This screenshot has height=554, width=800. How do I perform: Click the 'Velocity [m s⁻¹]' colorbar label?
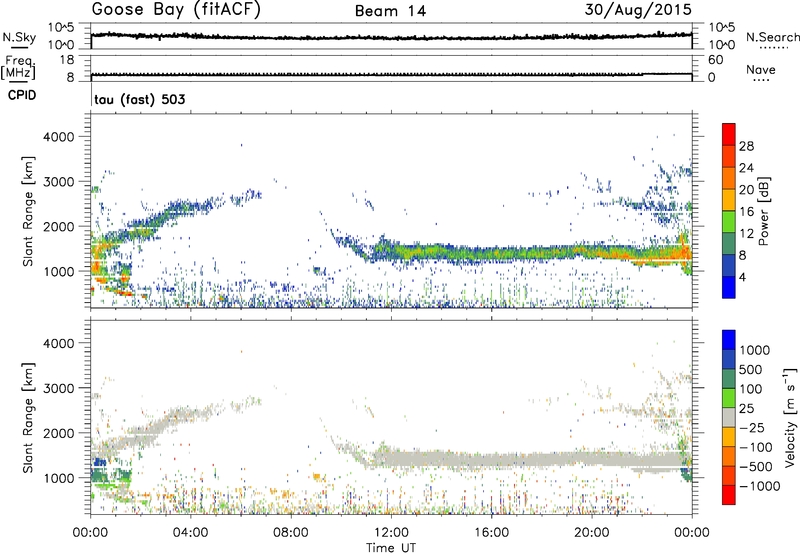click(790, 417)
